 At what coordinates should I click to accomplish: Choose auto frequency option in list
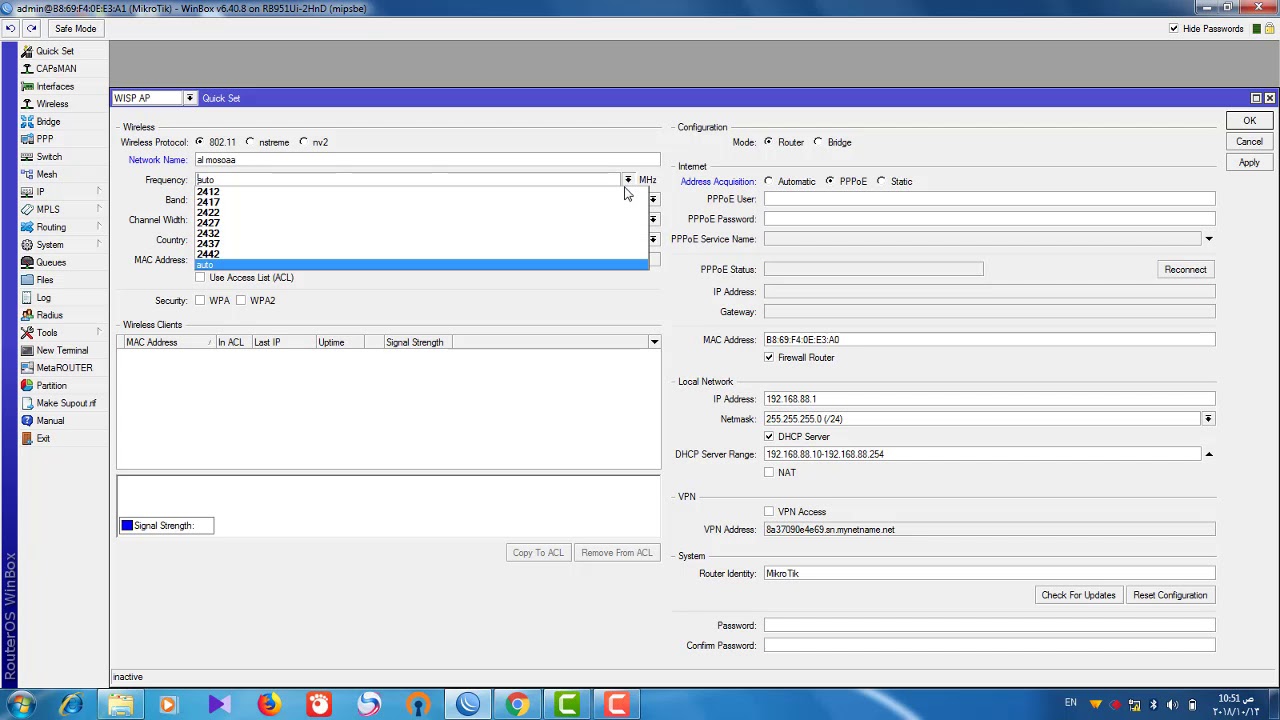[x=422, y=265]
